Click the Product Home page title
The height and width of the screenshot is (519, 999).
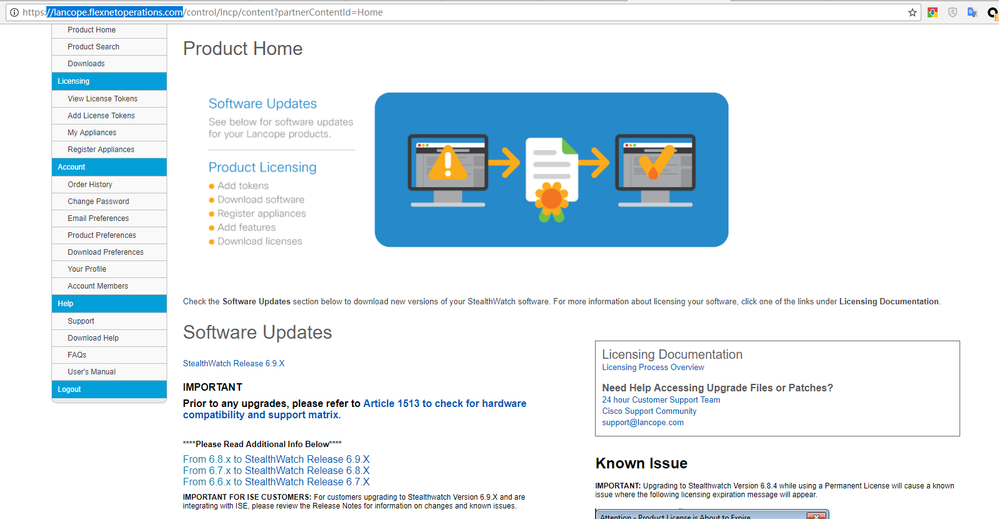tap(243, 49)
